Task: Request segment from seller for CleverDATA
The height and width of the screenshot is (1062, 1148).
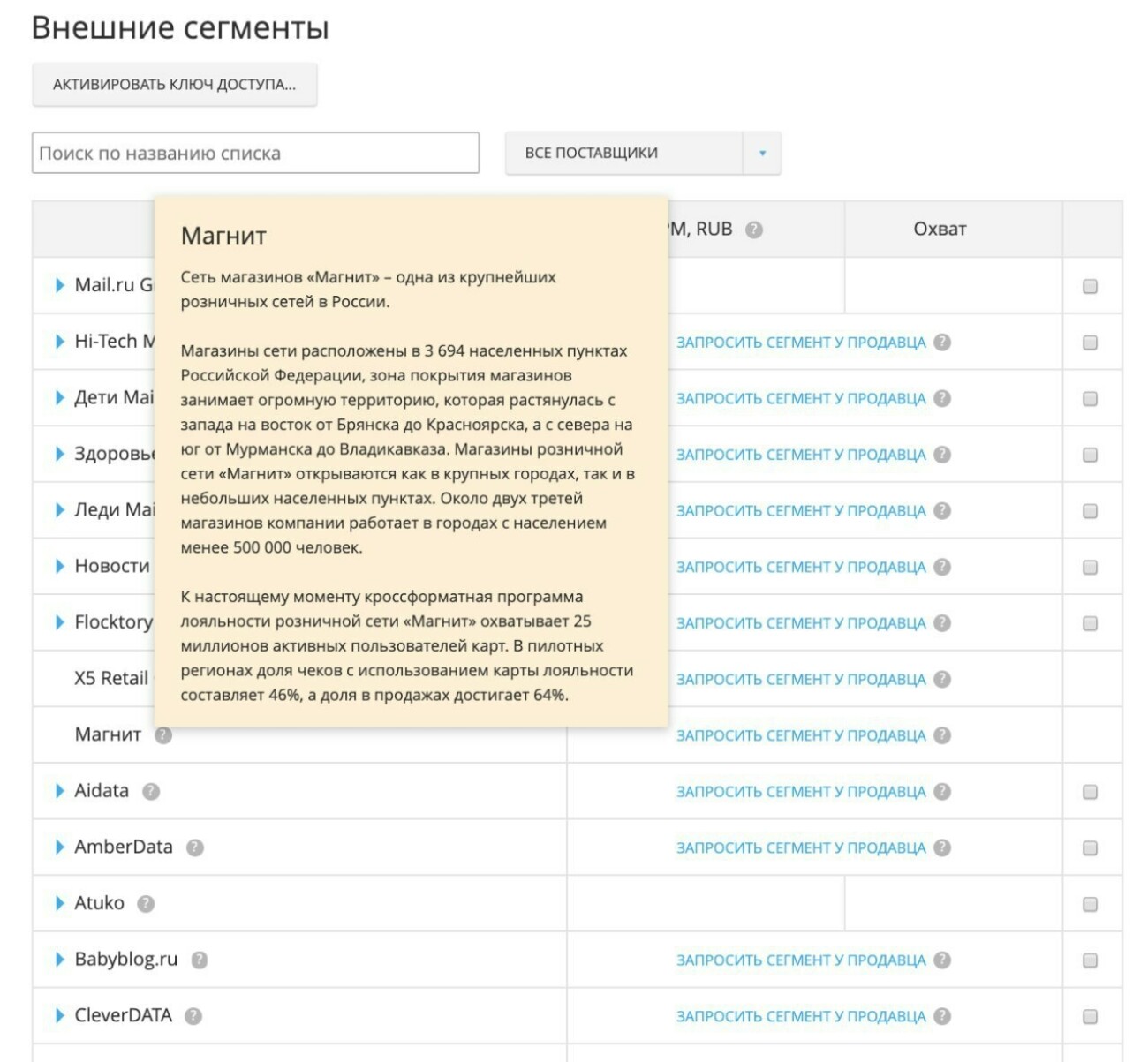Action: 801,1016
